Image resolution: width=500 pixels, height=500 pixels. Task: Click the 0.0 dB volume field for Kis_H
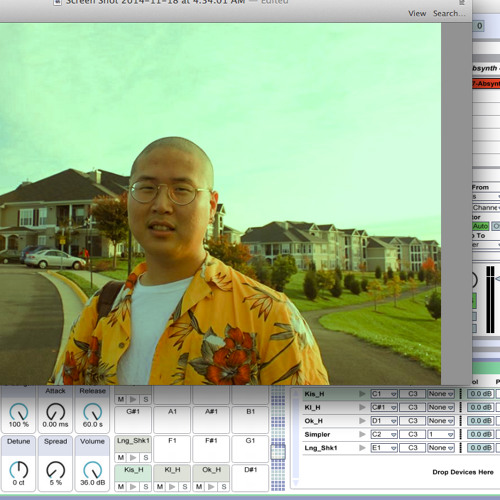click(x=480, y=394)
